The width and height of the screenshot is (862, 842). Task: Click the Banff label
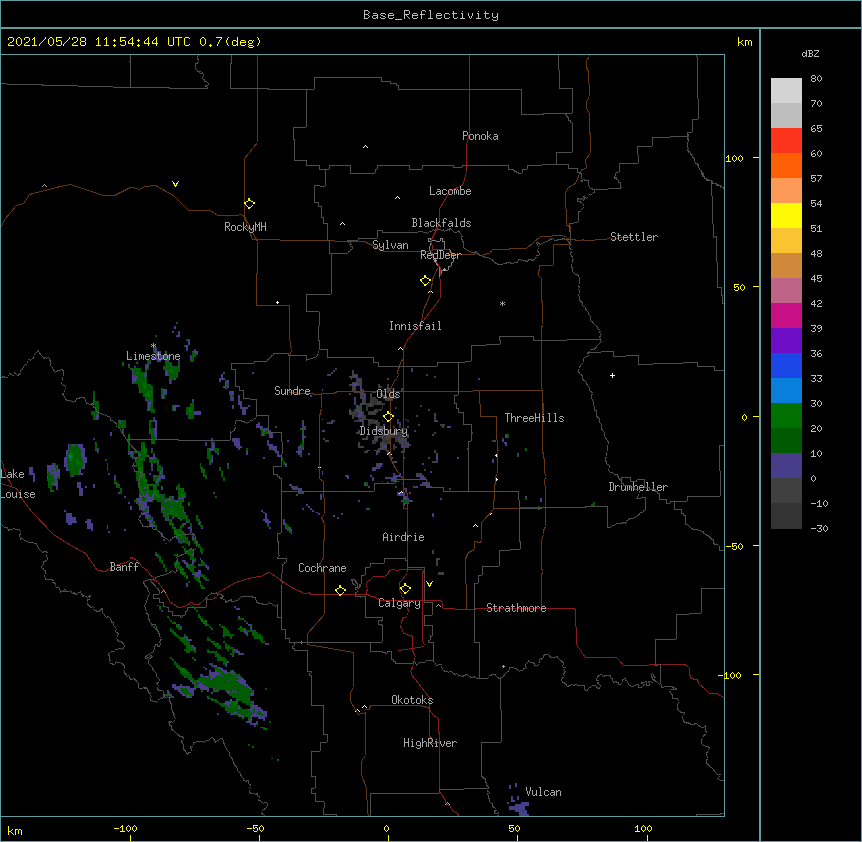point(124,567)
